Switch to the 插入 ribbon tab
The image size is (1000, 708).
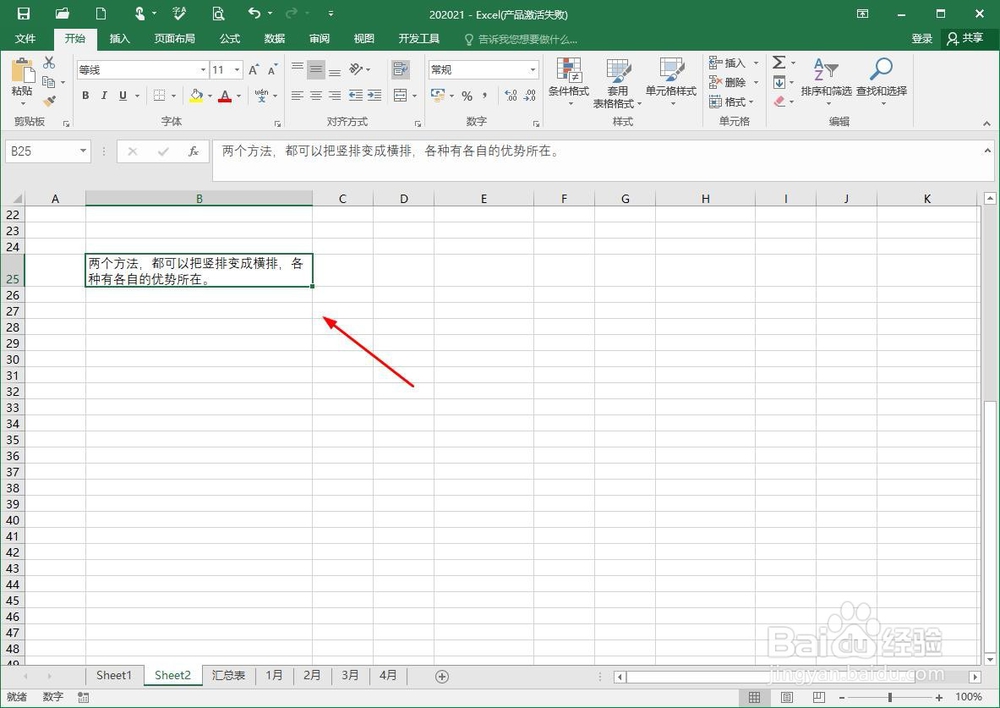[x=119, y=39]
